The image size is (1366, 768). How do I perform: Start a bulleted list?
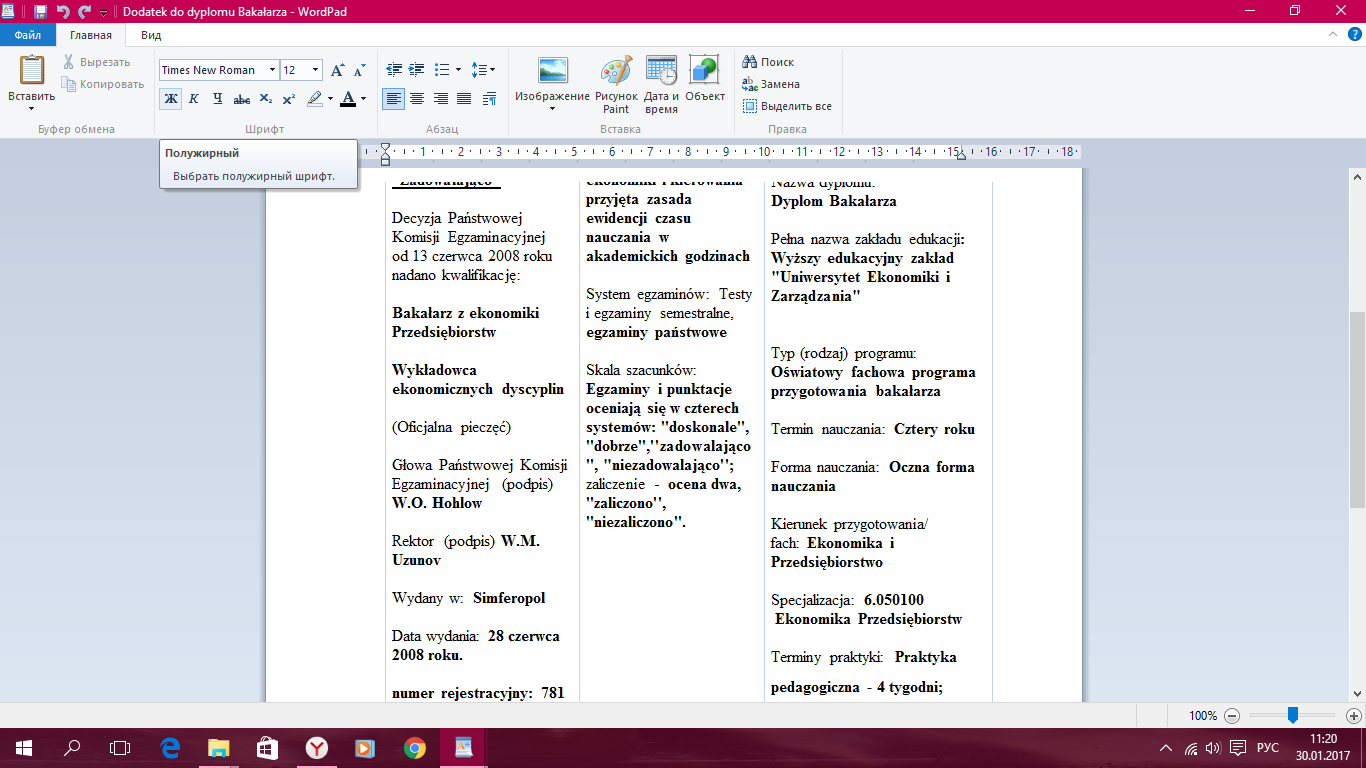pos(448,70)
